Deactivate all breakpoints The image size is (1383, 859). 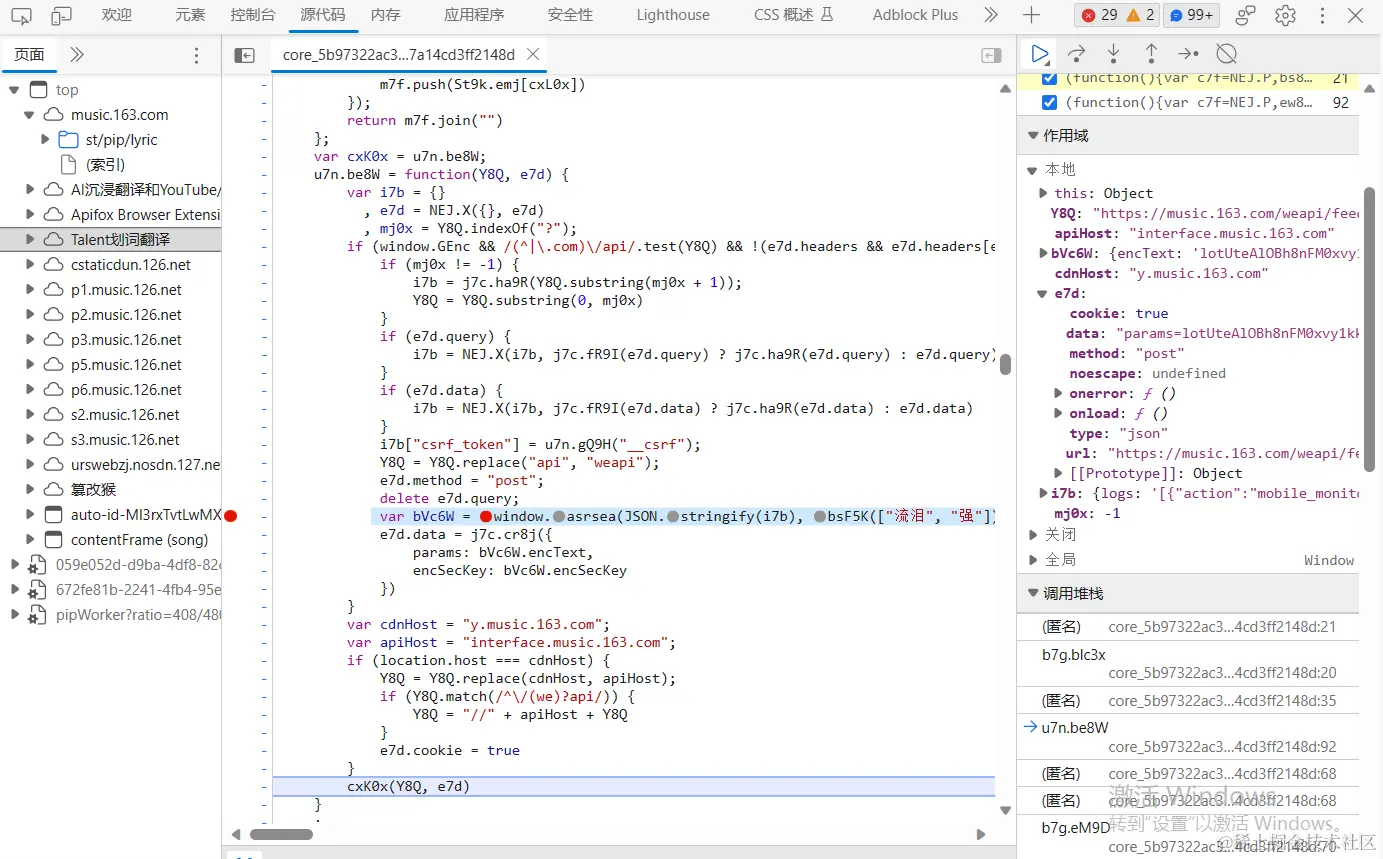(1226, 54)
